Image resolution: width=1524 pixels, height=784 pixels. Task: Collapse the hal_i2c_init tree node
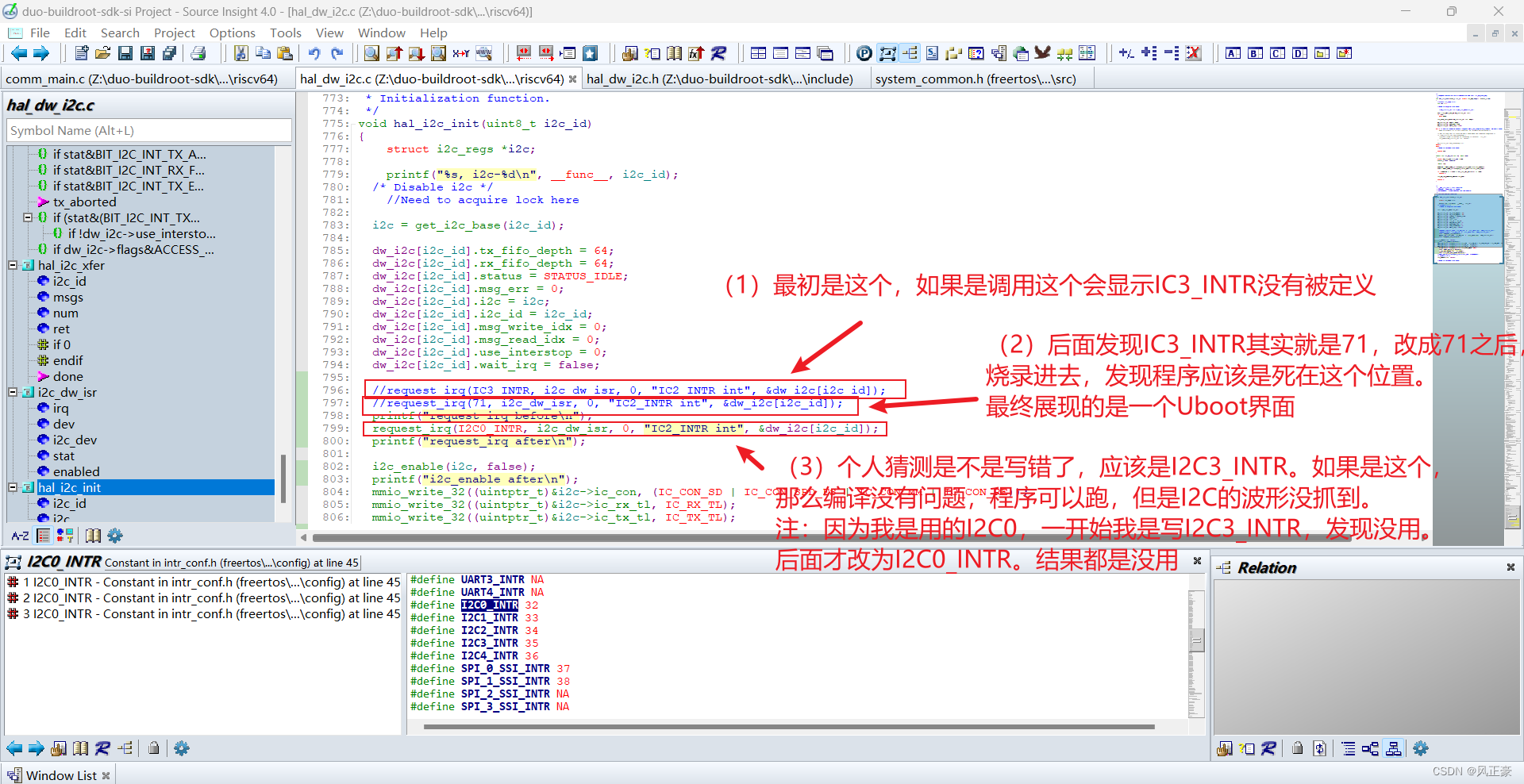point(13,487)
